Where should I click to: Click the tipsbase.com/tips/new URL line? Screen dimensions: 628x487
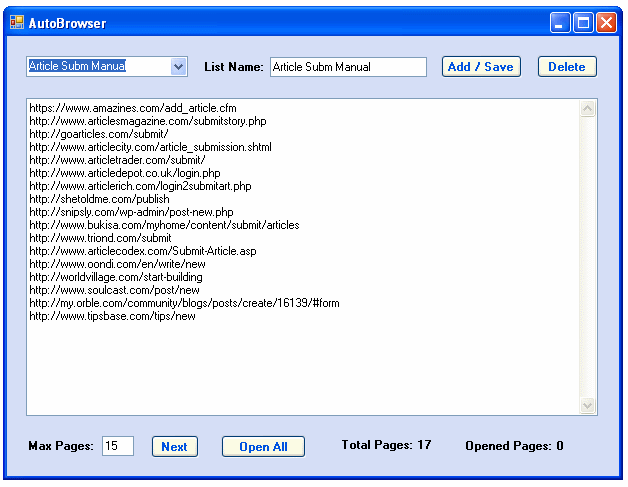(113, 316)
